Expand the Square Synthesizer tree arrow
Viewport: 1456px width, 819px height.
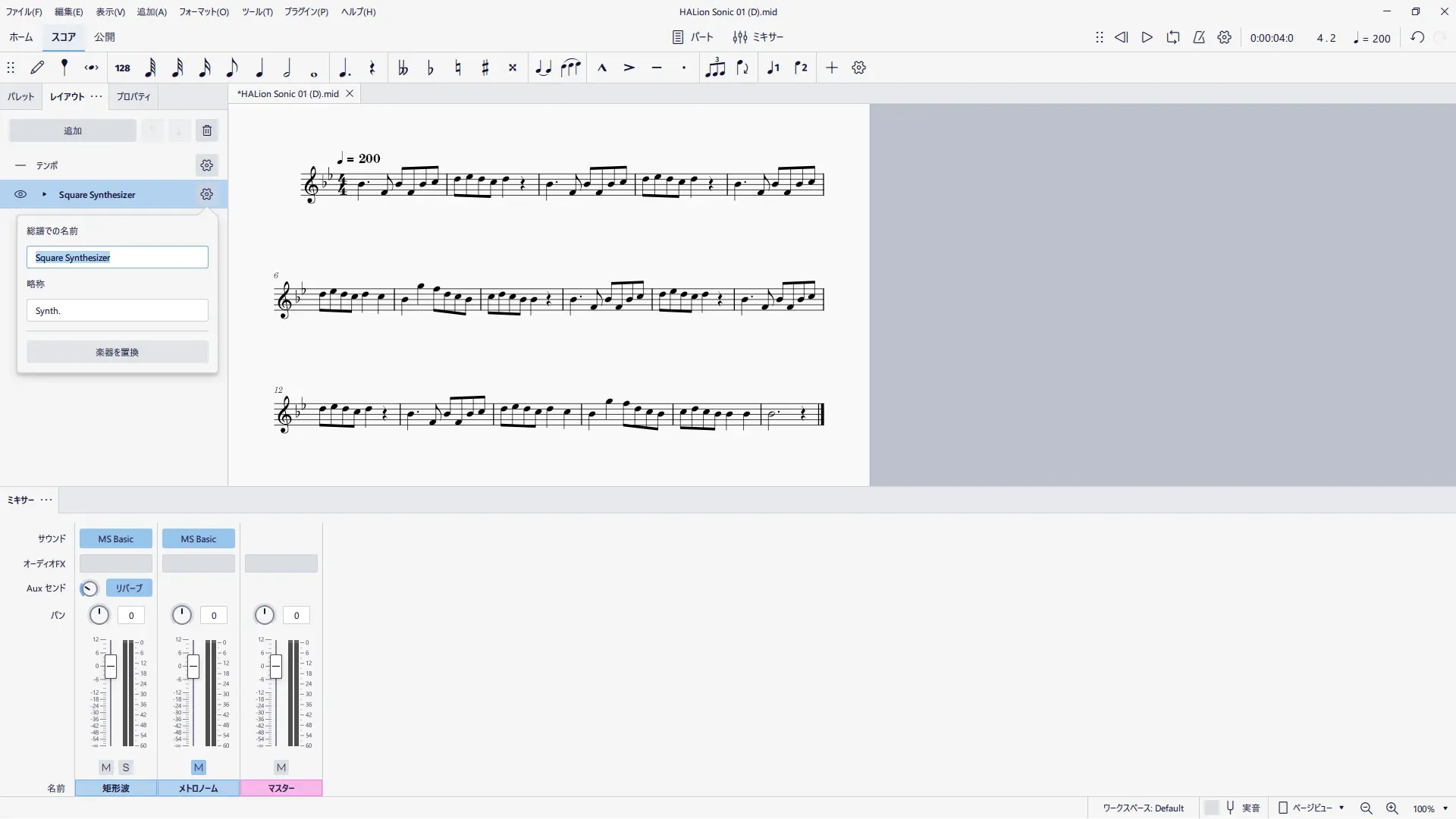click(x=44, y=195)
